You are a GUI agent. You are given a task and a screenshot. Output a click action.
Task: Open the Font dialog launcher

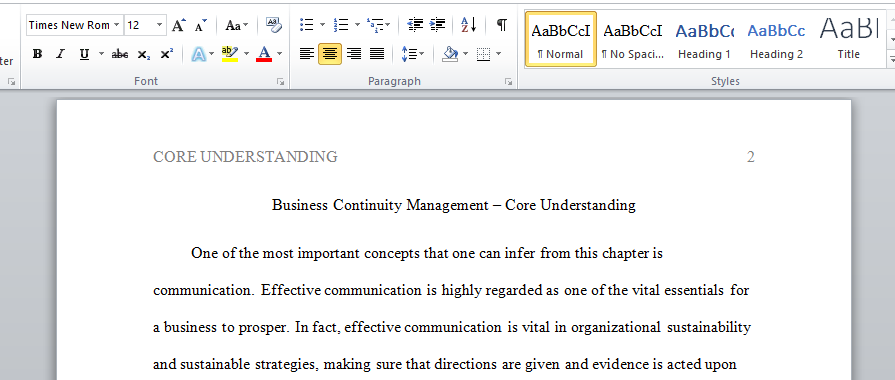(x=280, y=82)
